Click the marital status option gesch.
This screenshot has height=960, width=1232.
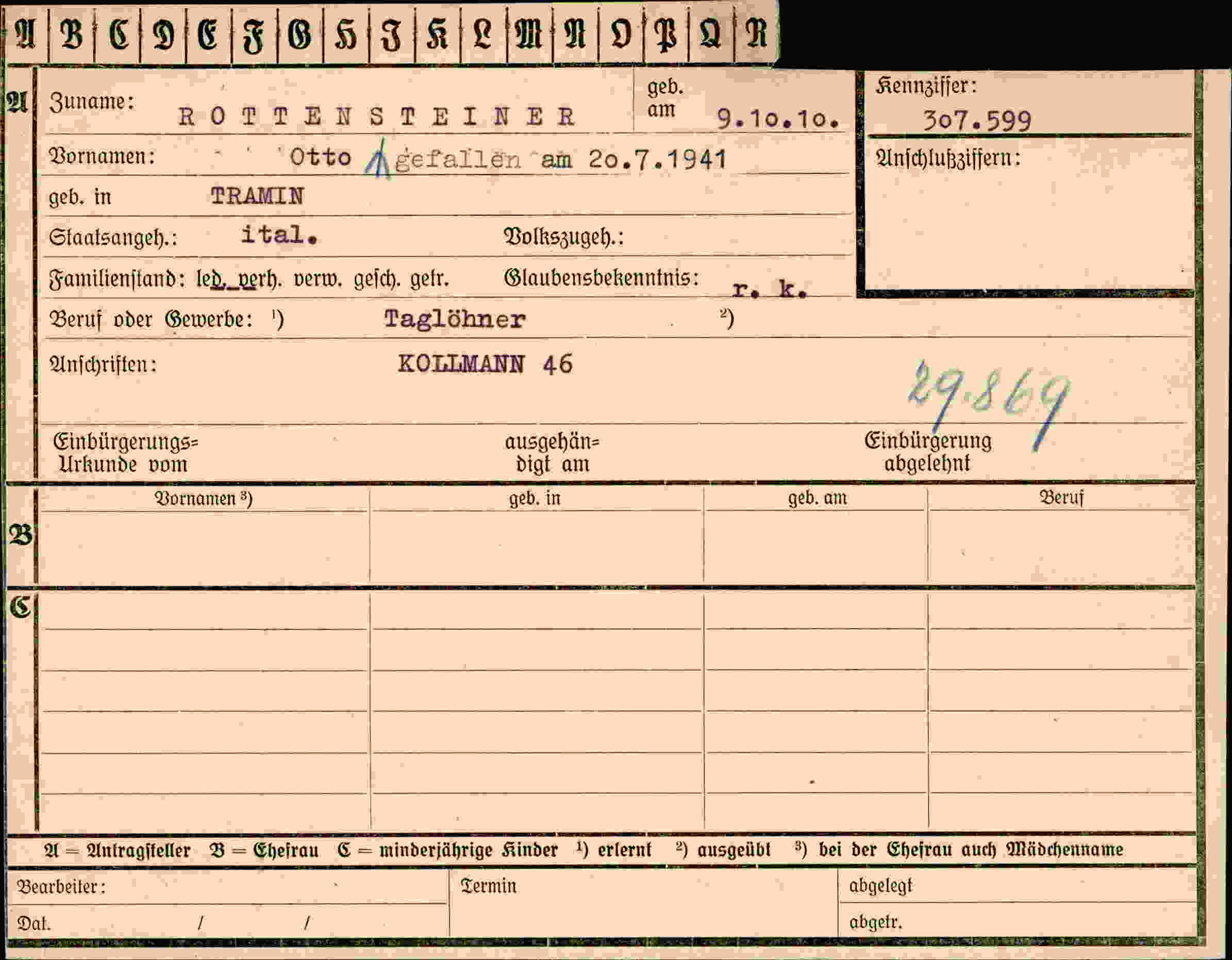click(377, 280)
